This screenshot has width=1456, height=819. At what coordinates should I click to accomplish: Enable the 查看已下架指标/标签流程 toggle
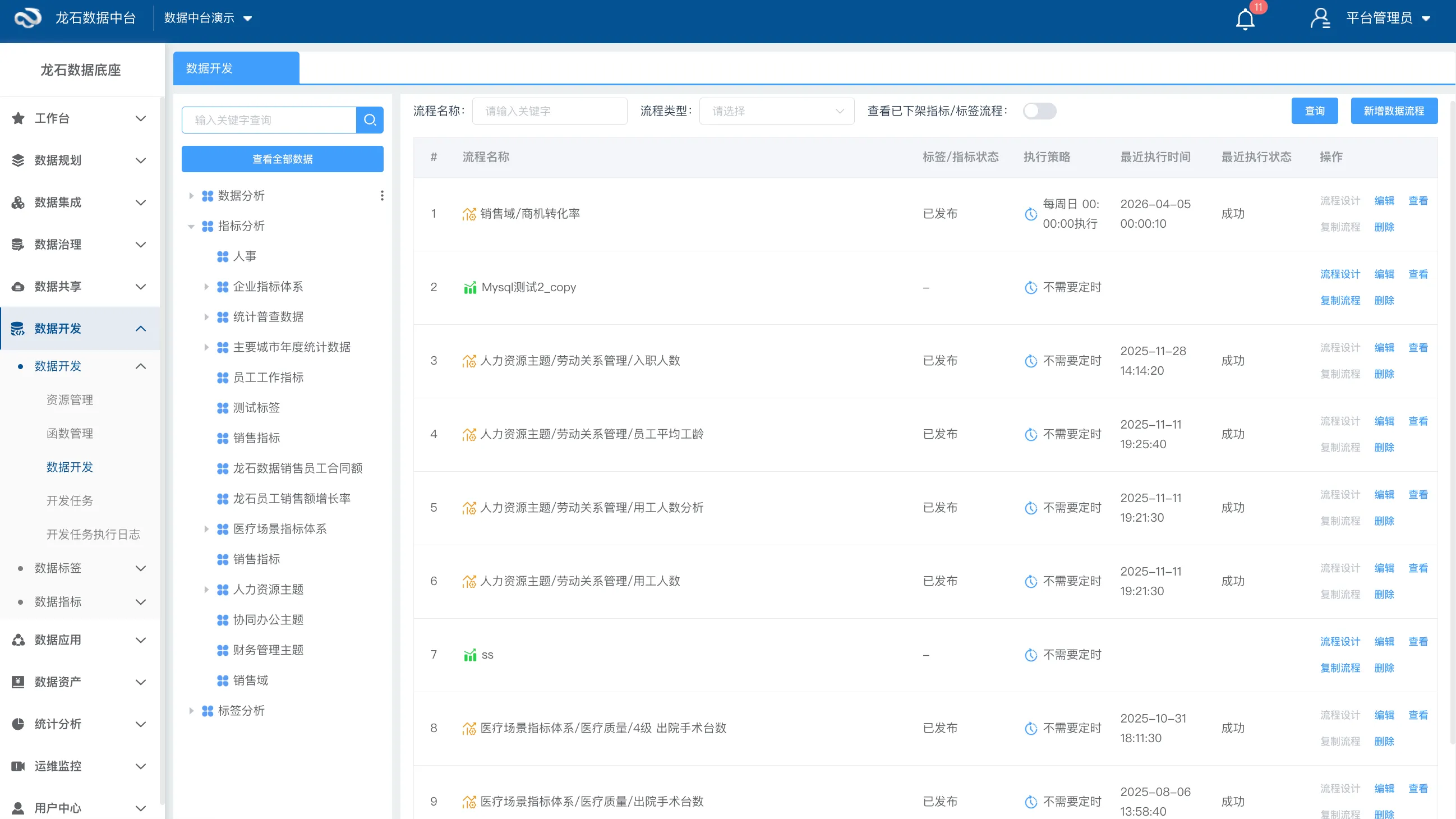1039,111
